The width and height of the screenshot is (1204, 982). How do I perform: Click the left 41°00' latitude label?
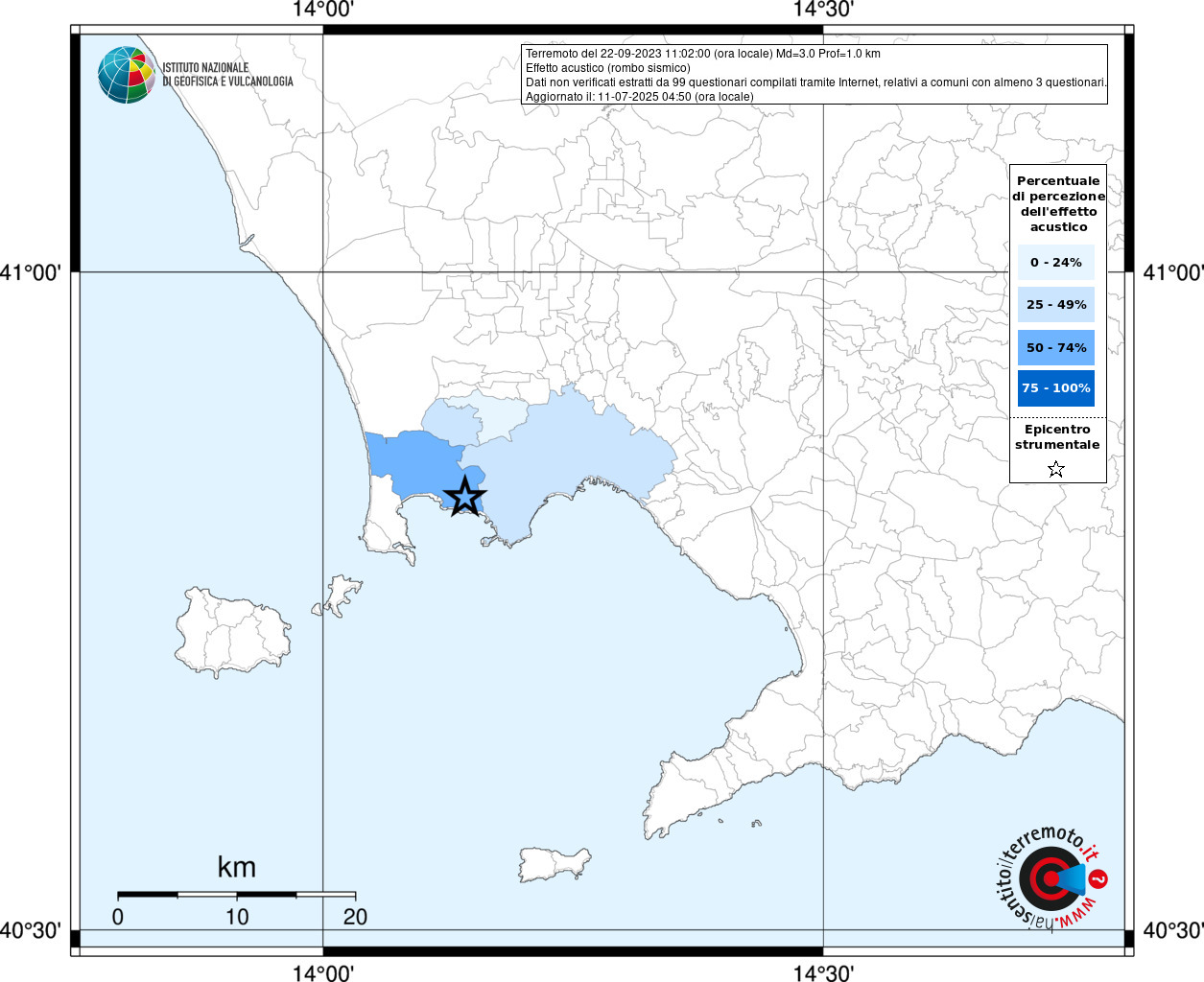click(31, 272)
